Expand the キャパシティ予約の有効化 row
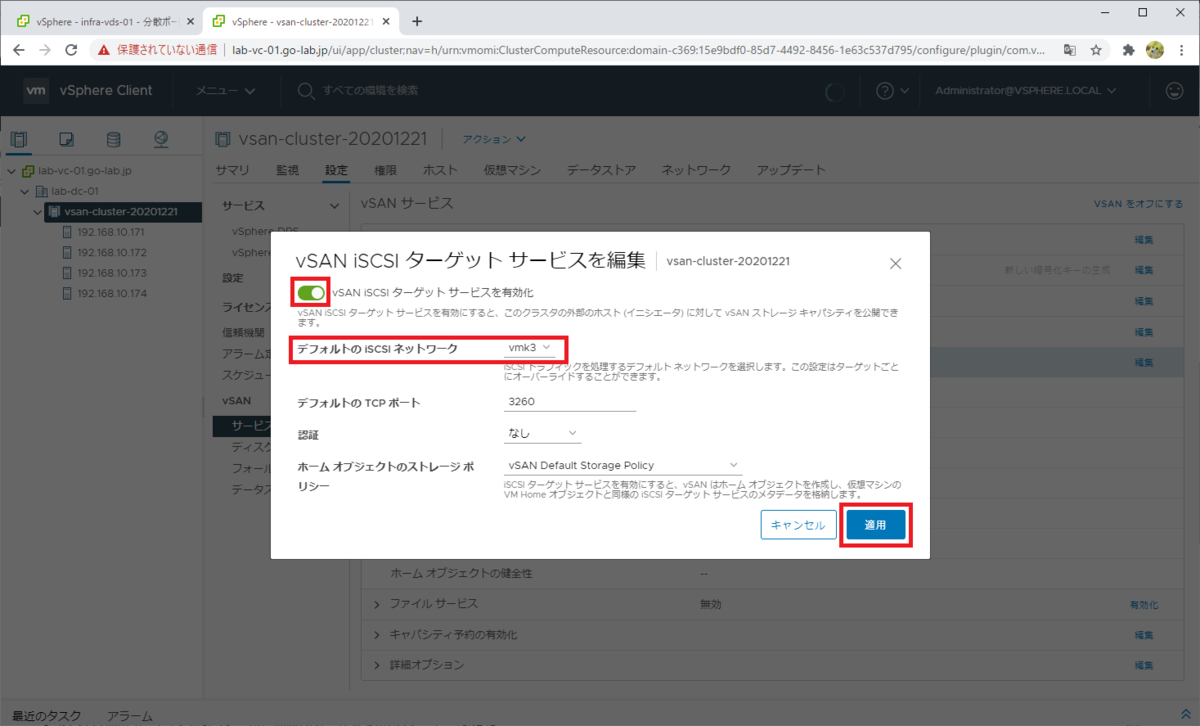 tap(377, 635)
